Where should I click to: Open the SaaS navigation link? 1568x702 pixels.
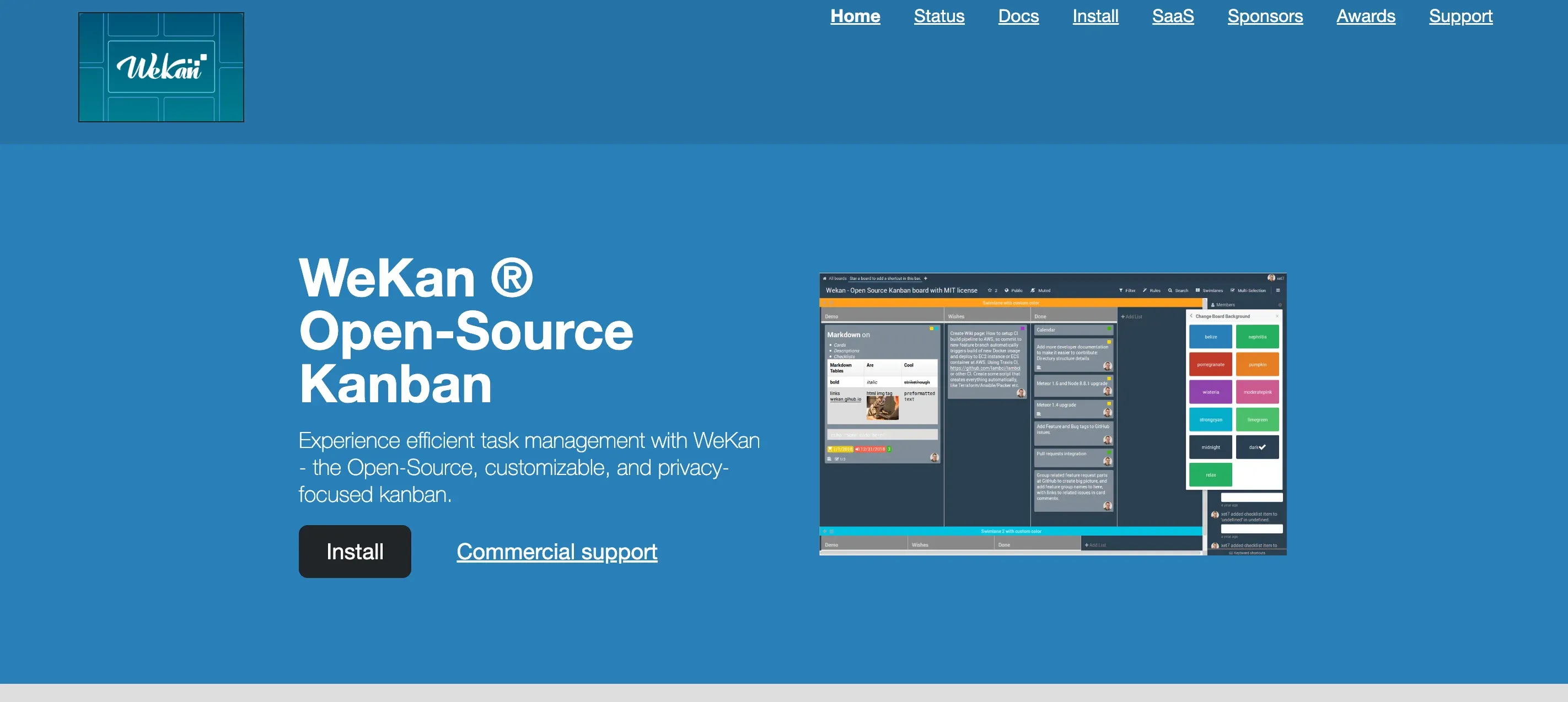(x=1172, y=16)
